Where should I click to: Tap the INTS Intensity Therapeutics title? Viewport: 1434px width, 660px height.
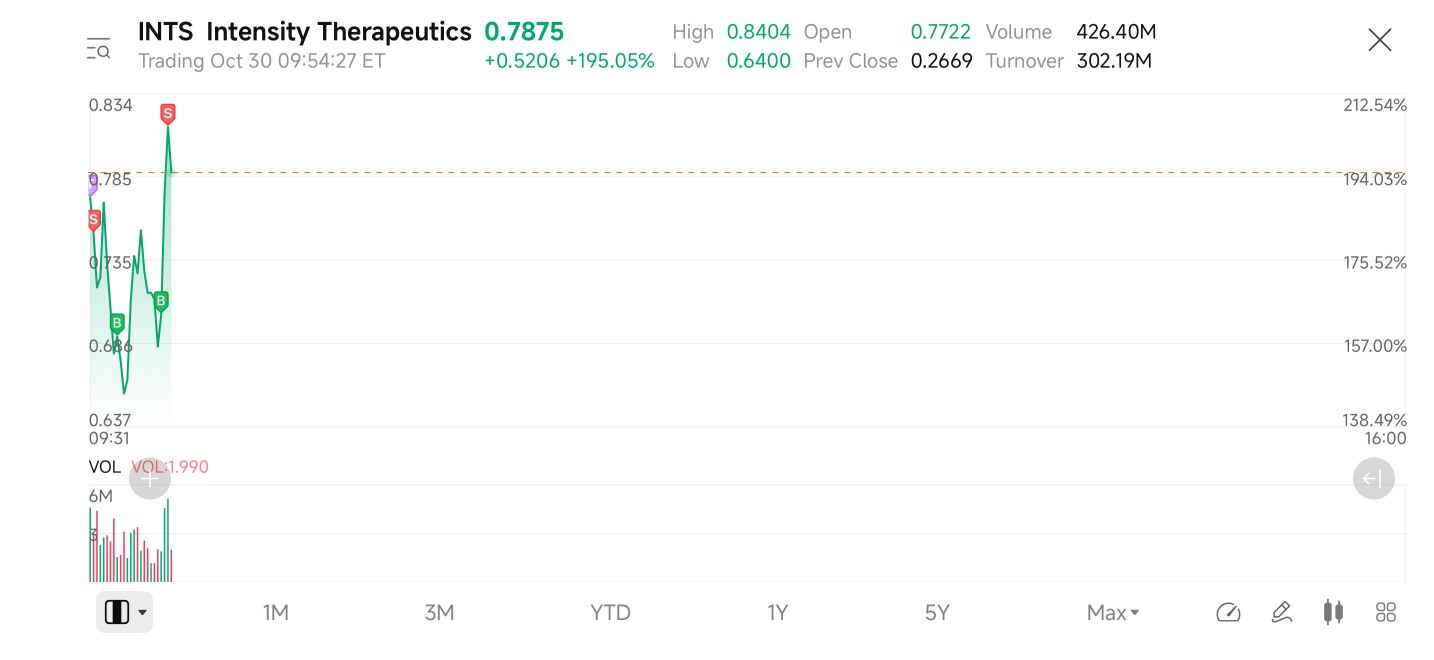pyautogui.click(x=304, y=32)
